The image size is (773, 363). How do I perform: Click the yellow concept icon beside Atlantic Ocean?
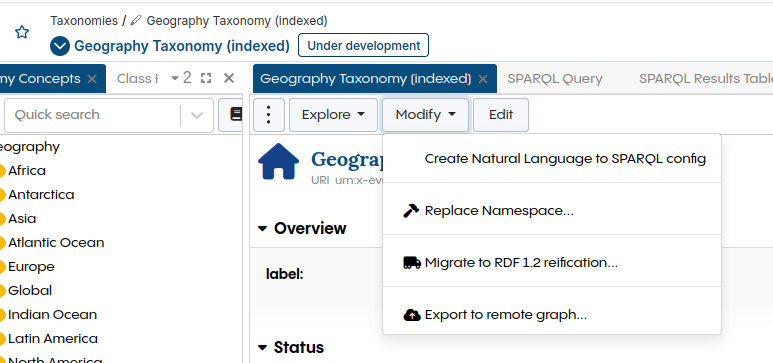tap(2, 243)
